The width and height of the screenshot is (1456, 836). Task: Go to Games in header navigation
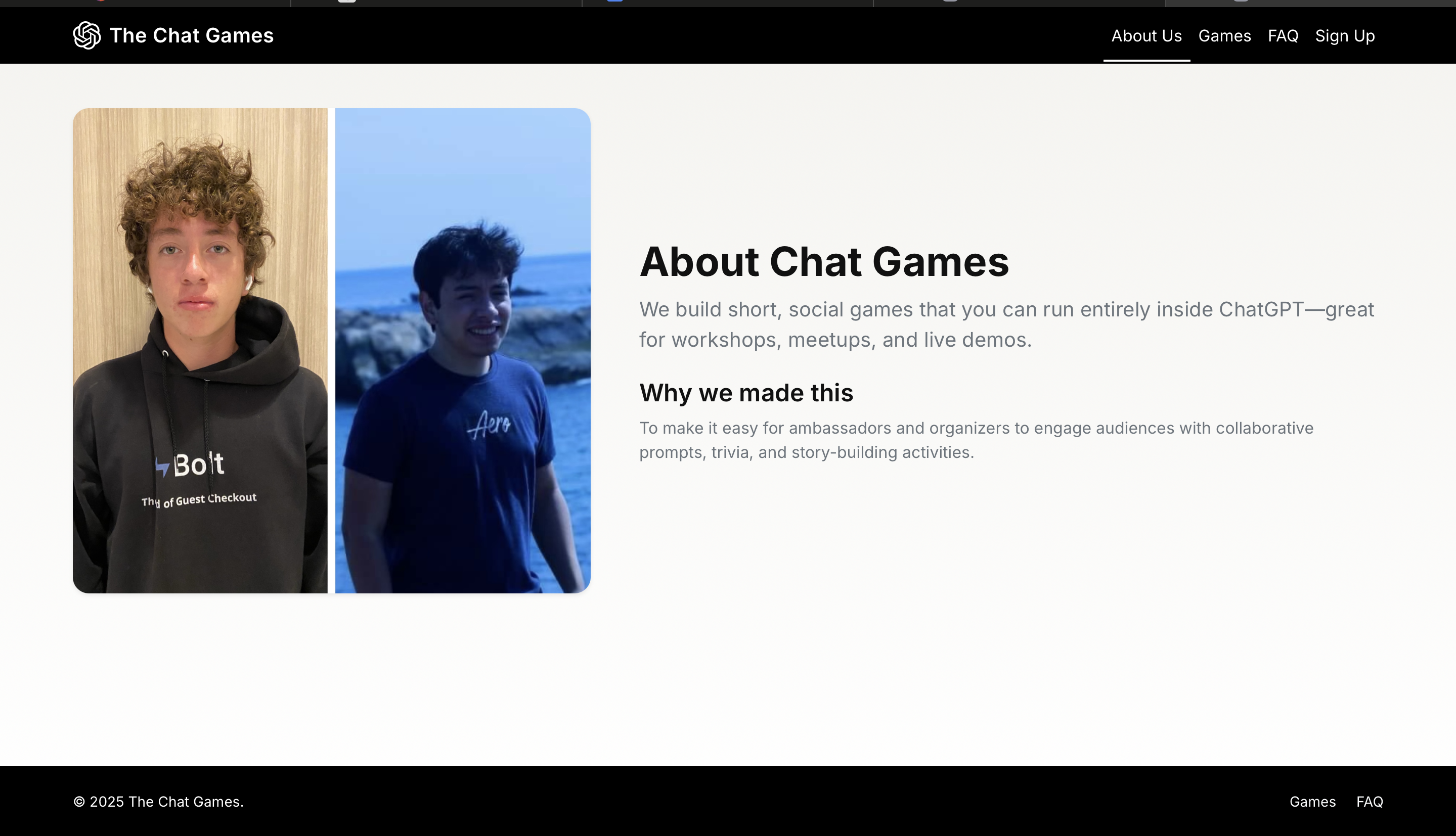coord(1224,35)
